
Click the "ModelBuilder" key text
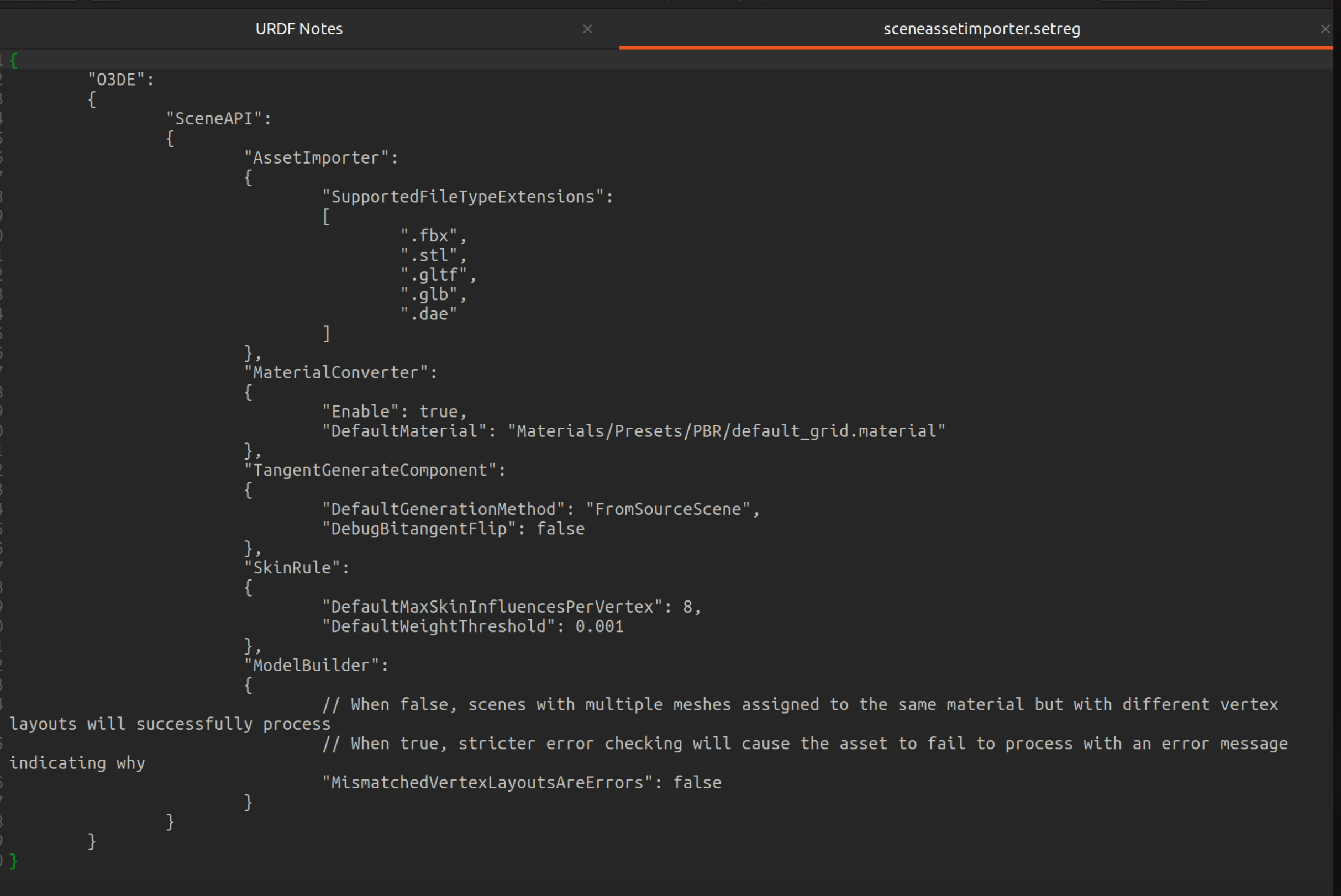[x=314, y=665]
